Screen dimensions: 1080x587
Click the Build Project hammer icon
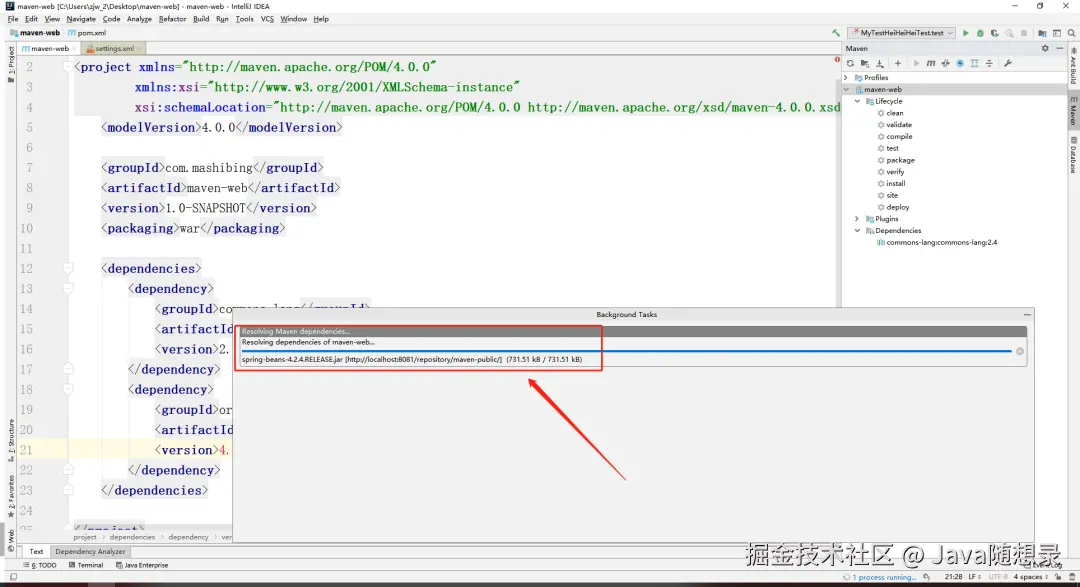[x=835, y=32]
